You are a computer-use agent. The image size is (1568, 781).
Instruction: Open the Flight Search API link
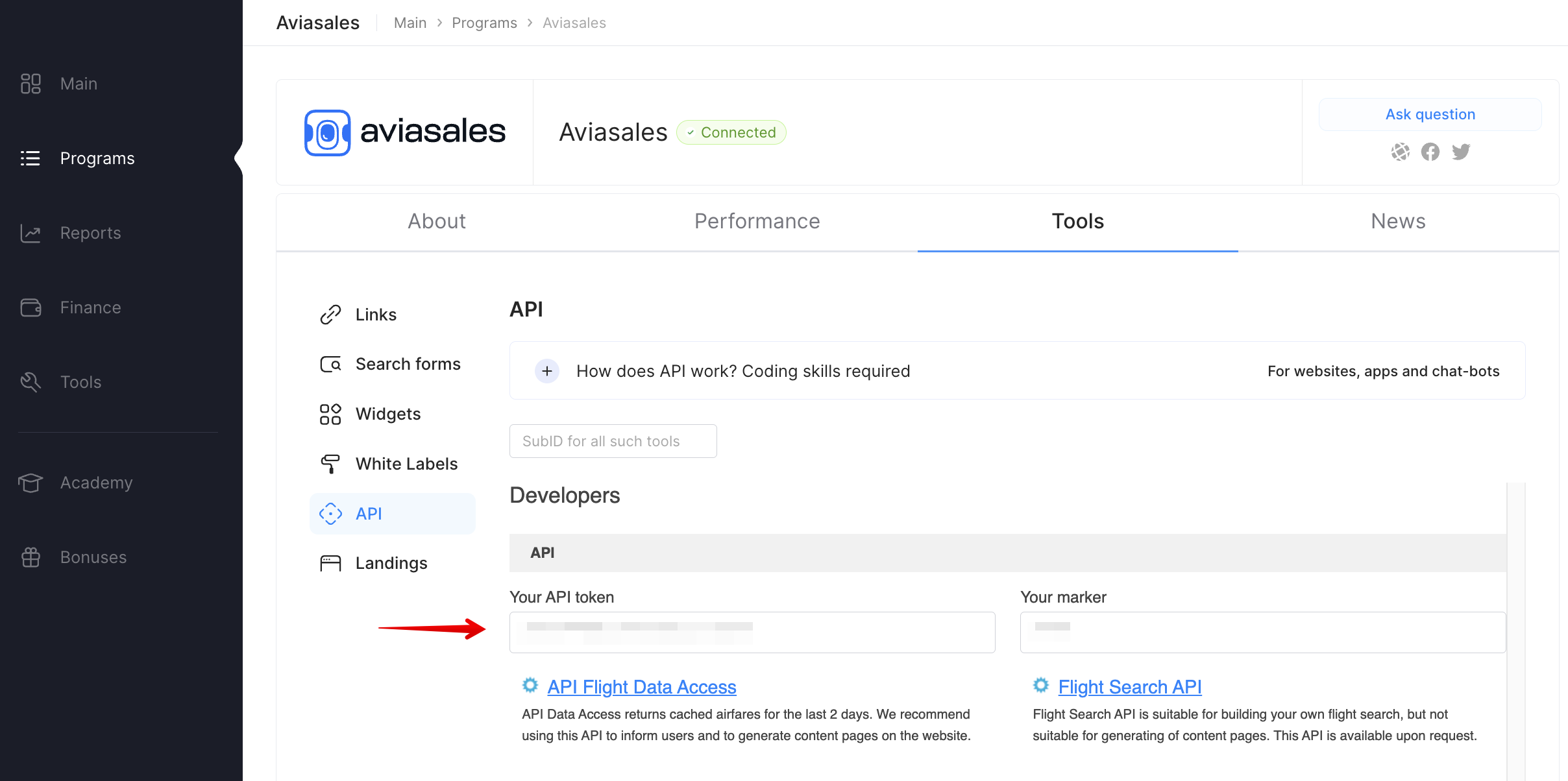pyautogui.click(x=1130, y=687)
